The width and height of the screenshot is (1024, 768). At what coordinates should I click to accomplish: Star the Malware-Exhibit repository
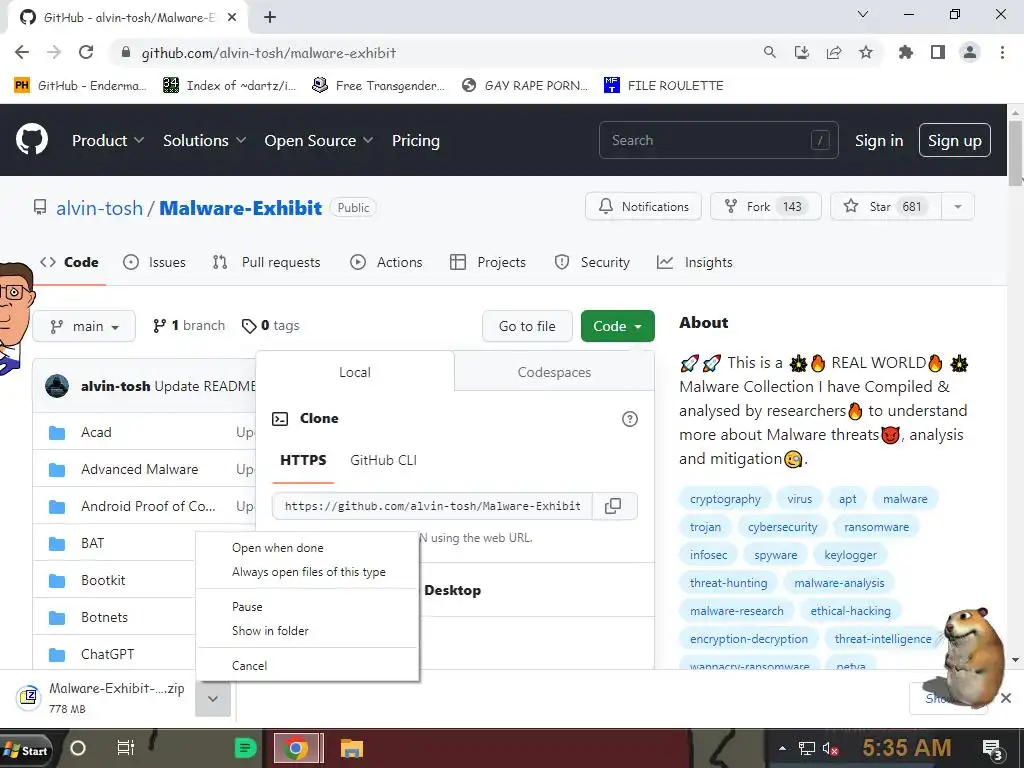coord(886,206)
